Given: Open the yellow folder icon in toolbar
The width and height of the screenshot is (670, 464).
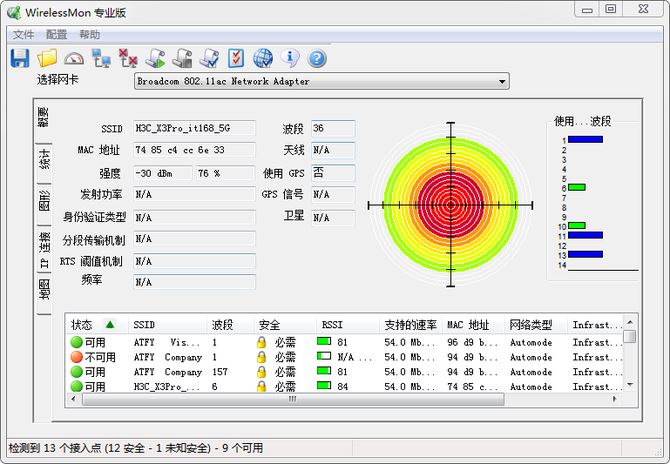Looking at the screenshot, I should point(47,58).
